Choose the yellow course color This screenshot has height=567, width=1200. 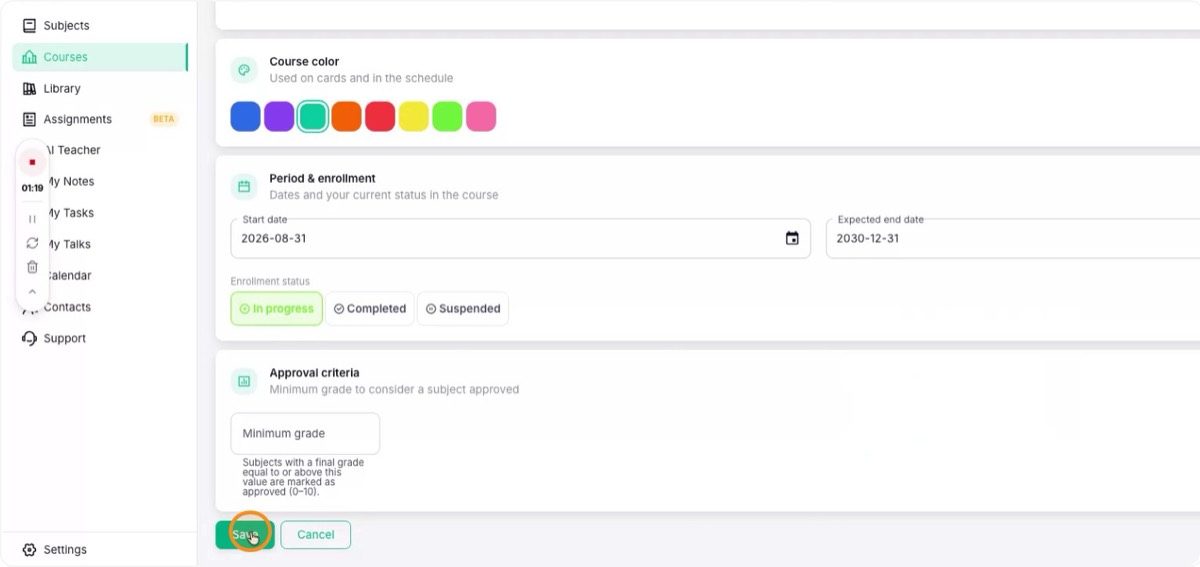tap(414, 116)
